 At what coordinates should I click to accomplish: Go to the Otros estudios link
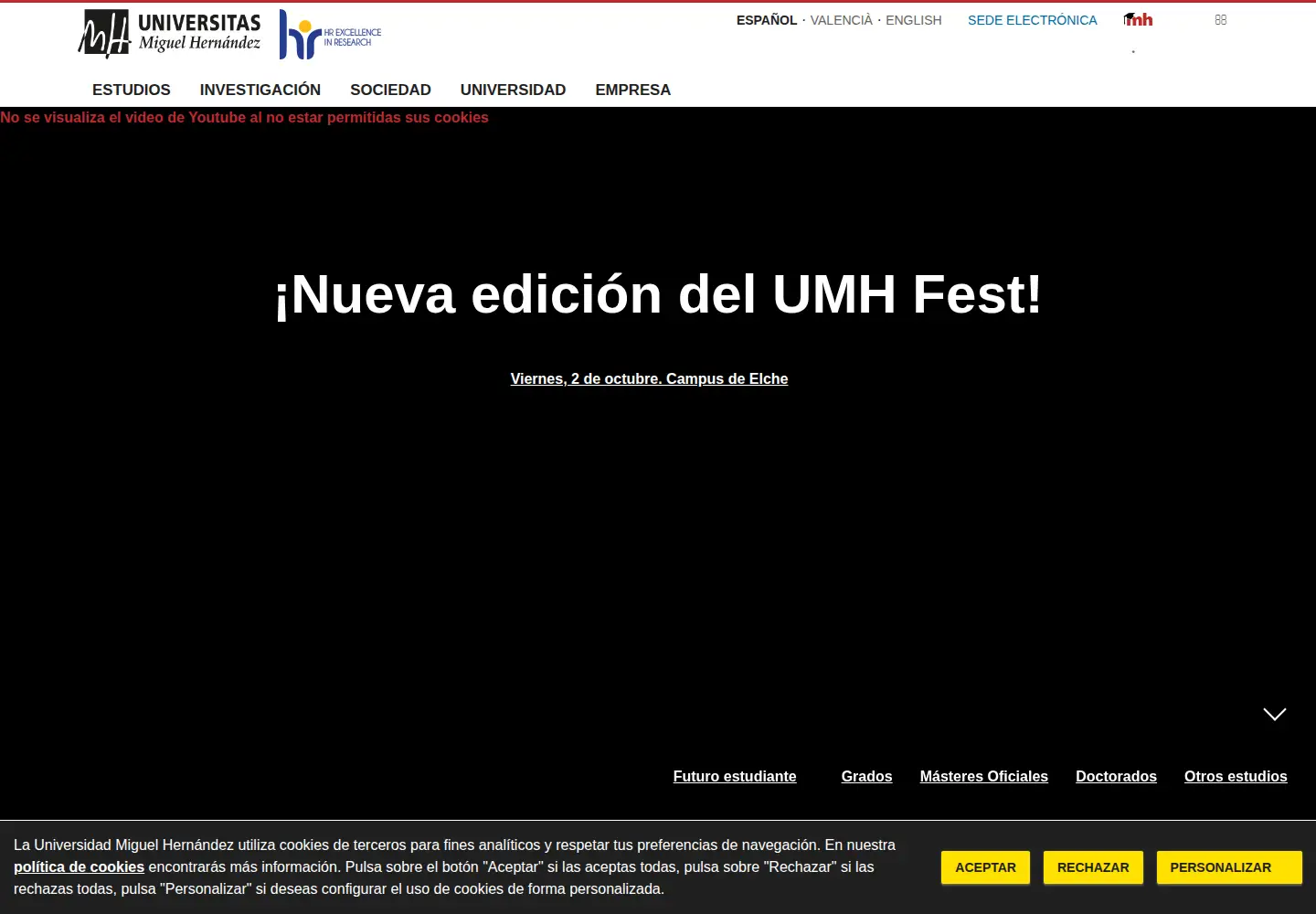pyautogui.click(x=1236, y=776)
